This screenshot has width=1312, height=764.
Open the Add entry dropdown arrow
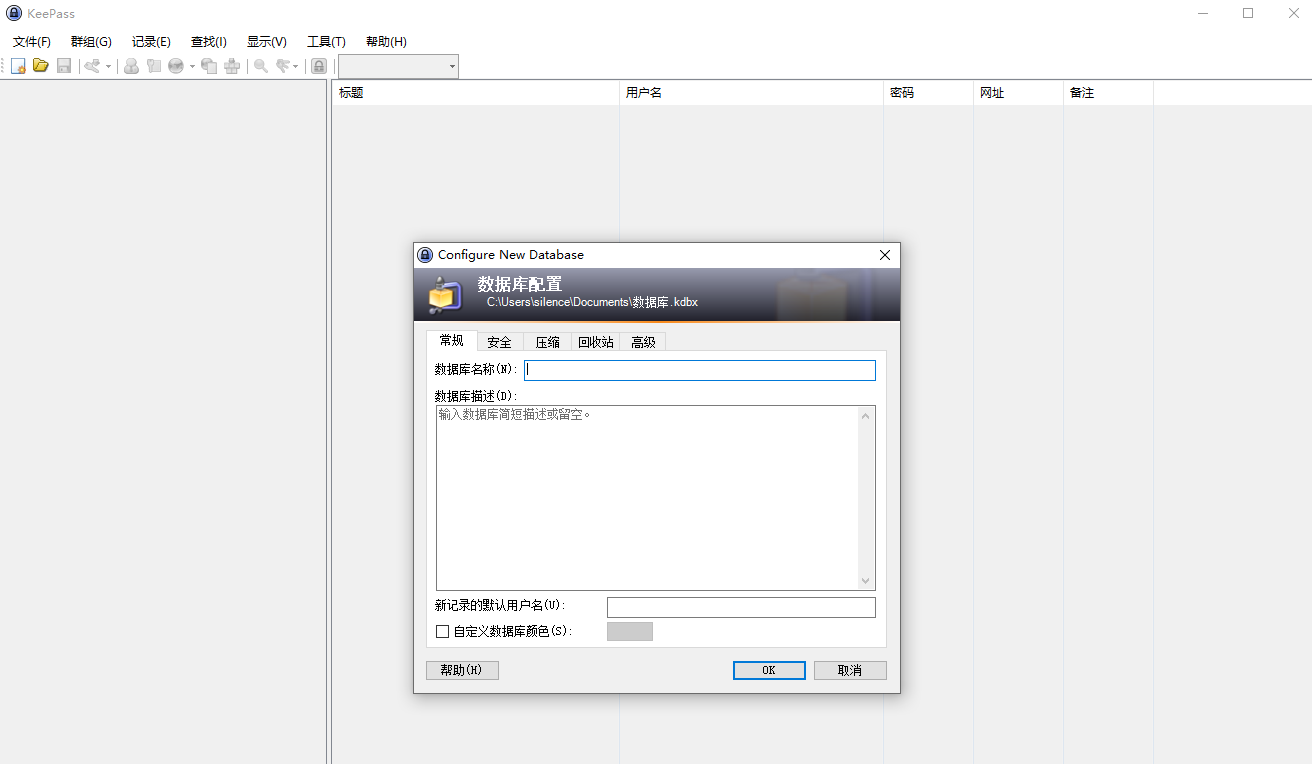pos(108,66)
